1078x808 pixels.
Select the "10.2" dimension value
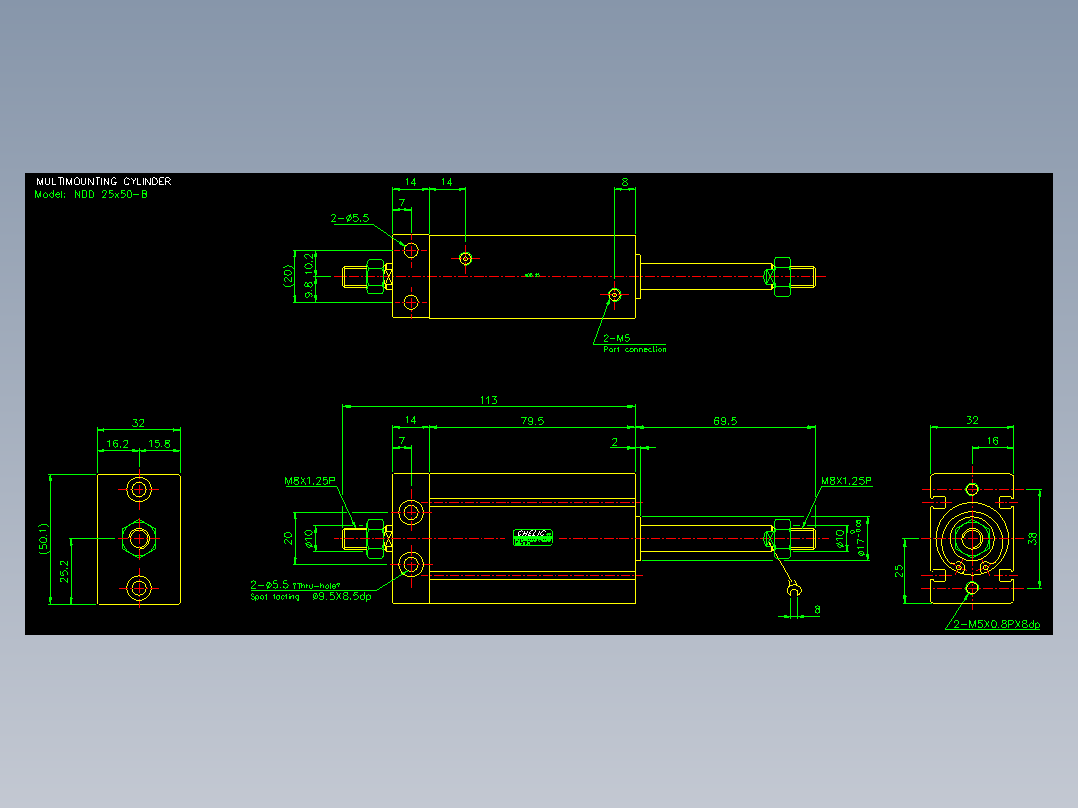coord(309,263)
